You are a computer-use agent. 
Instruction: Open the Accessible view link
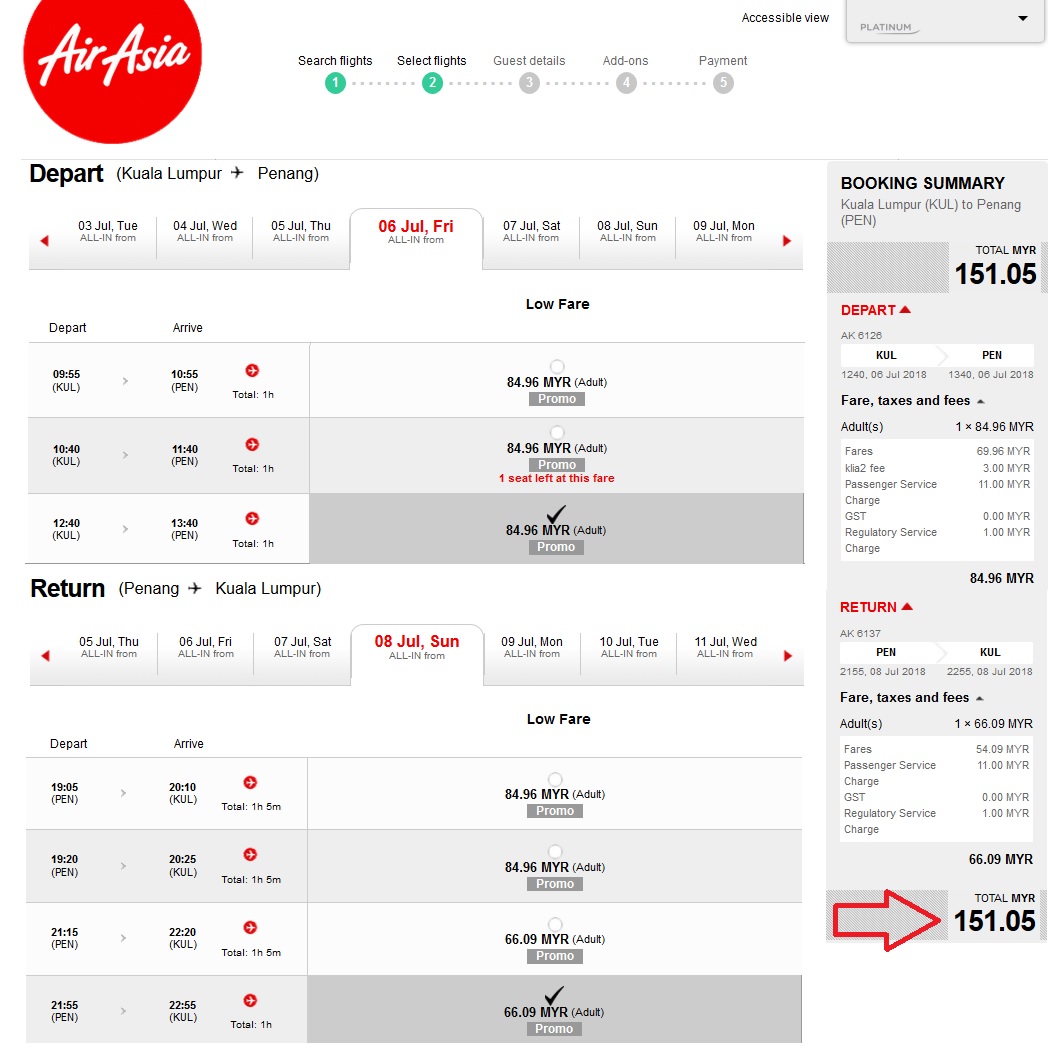tap(785, 18)
